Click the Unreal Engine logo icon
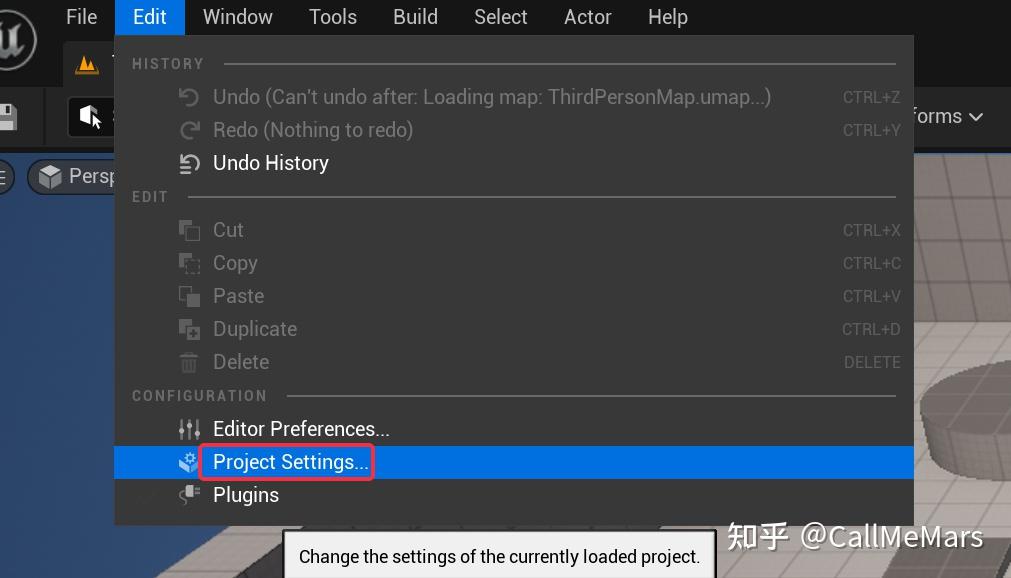 point(15,40)
